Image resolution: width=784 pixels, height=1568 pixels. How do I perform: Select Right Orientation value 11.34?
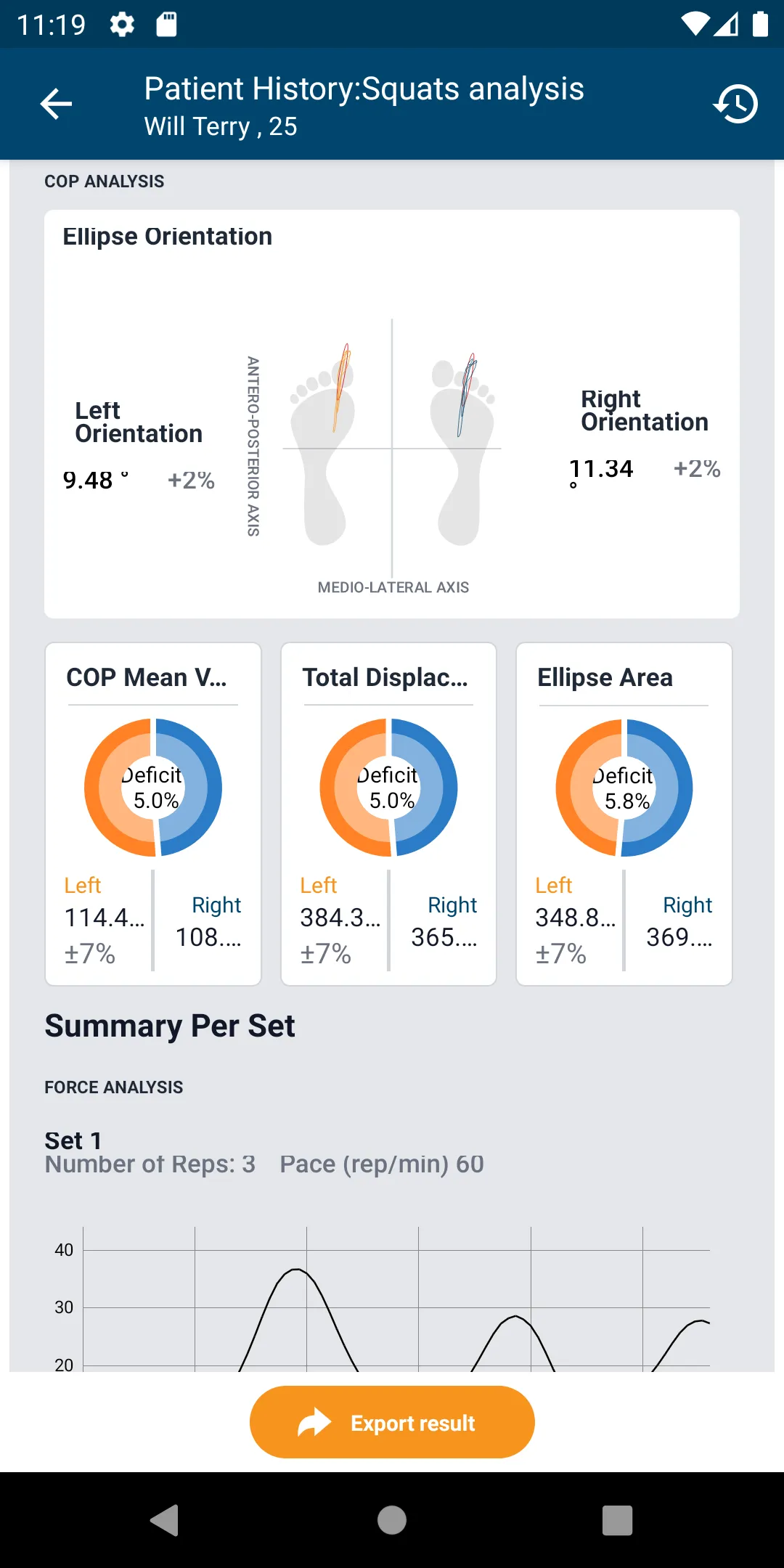point(601,469)
